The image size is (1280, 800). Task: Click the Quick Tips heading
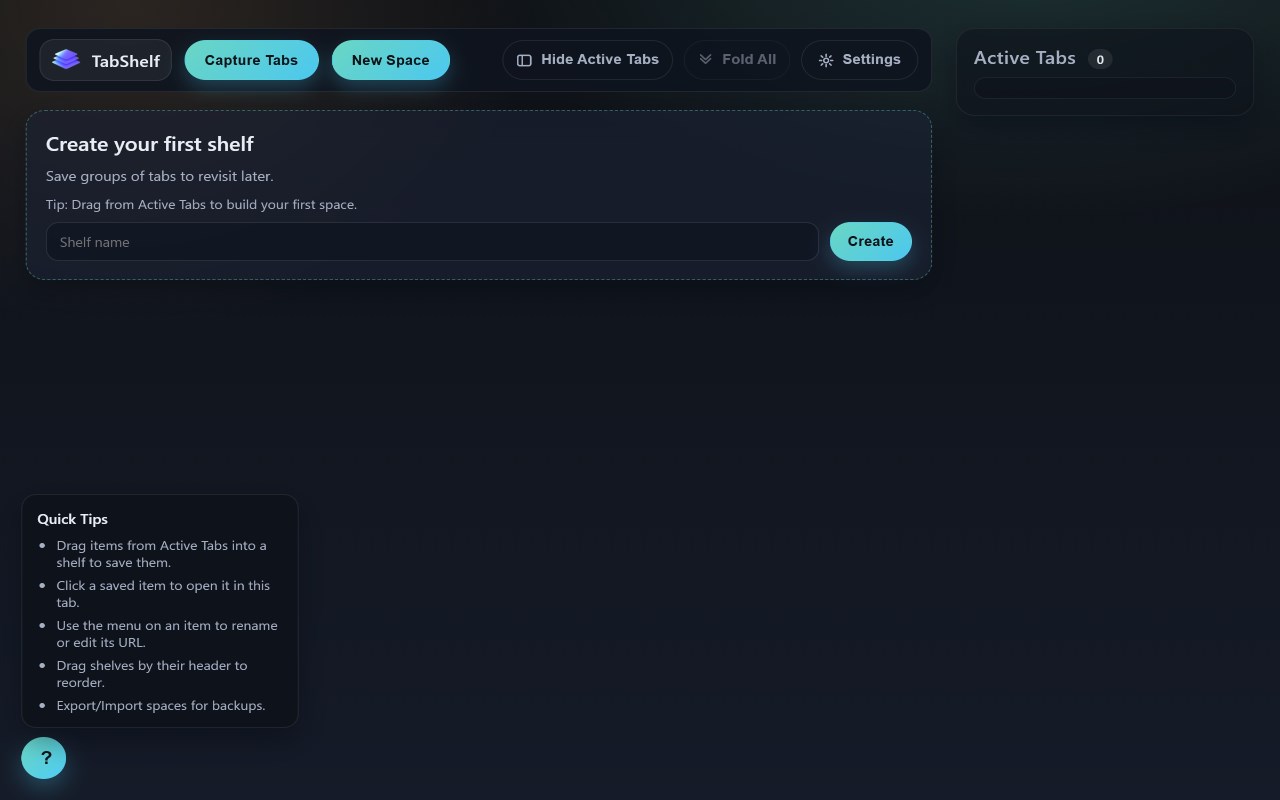click(72, 519)
